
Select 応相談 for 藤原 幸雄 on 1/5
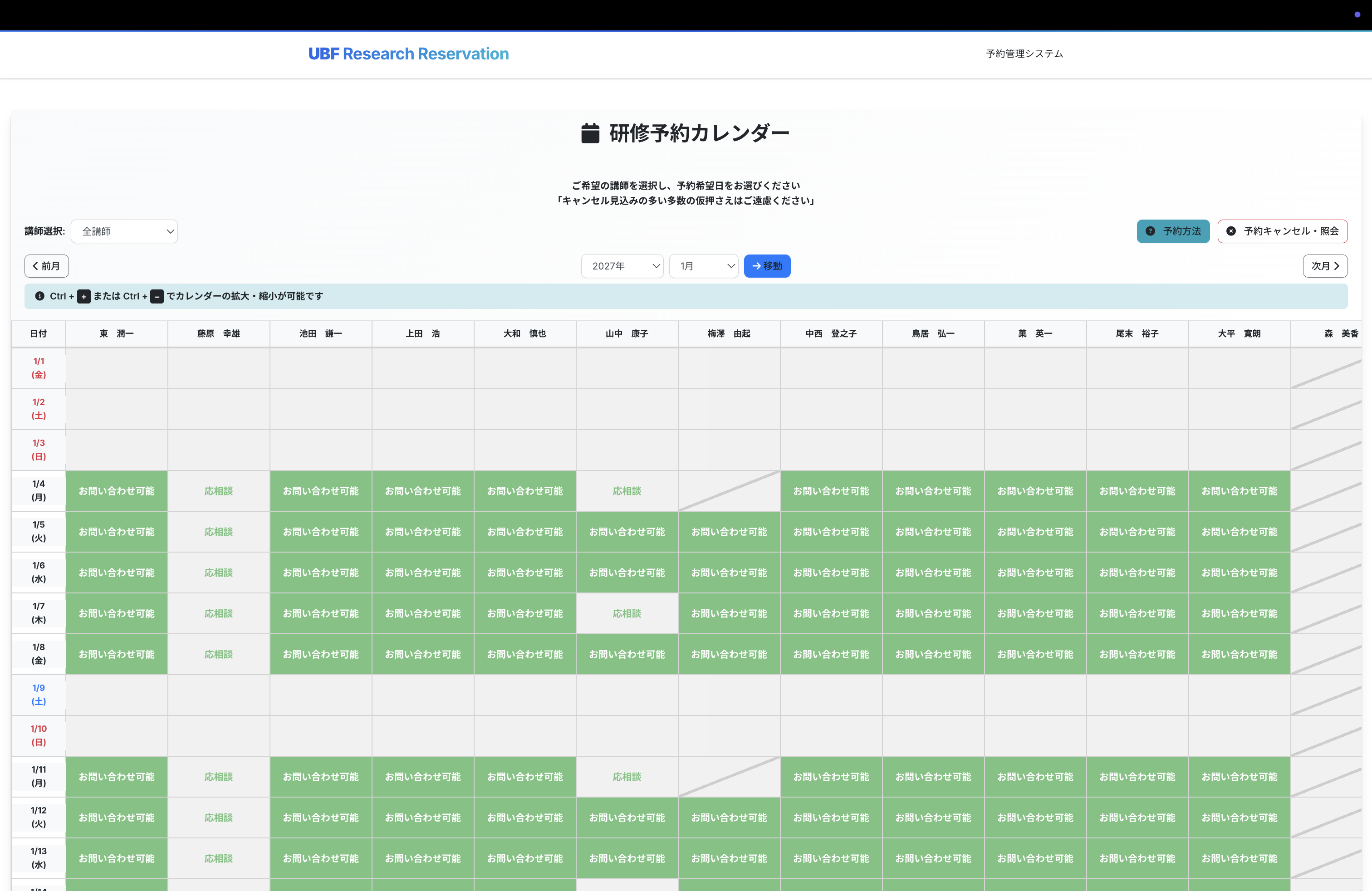pos(219,531)
